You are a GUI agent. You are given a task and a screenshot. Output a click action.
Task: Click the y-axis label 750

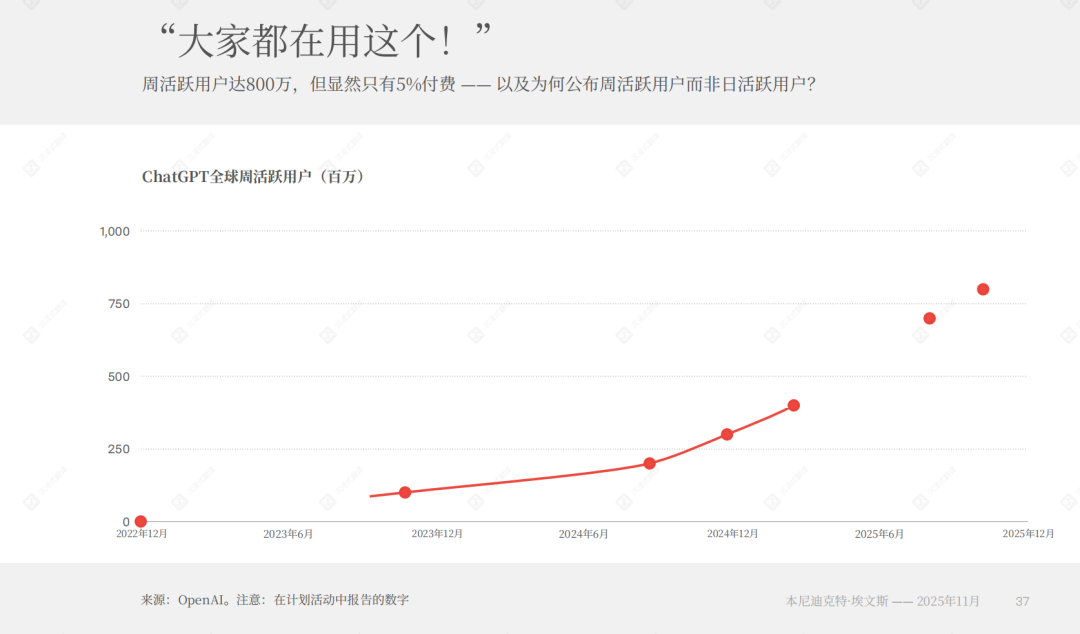point(118,304)
